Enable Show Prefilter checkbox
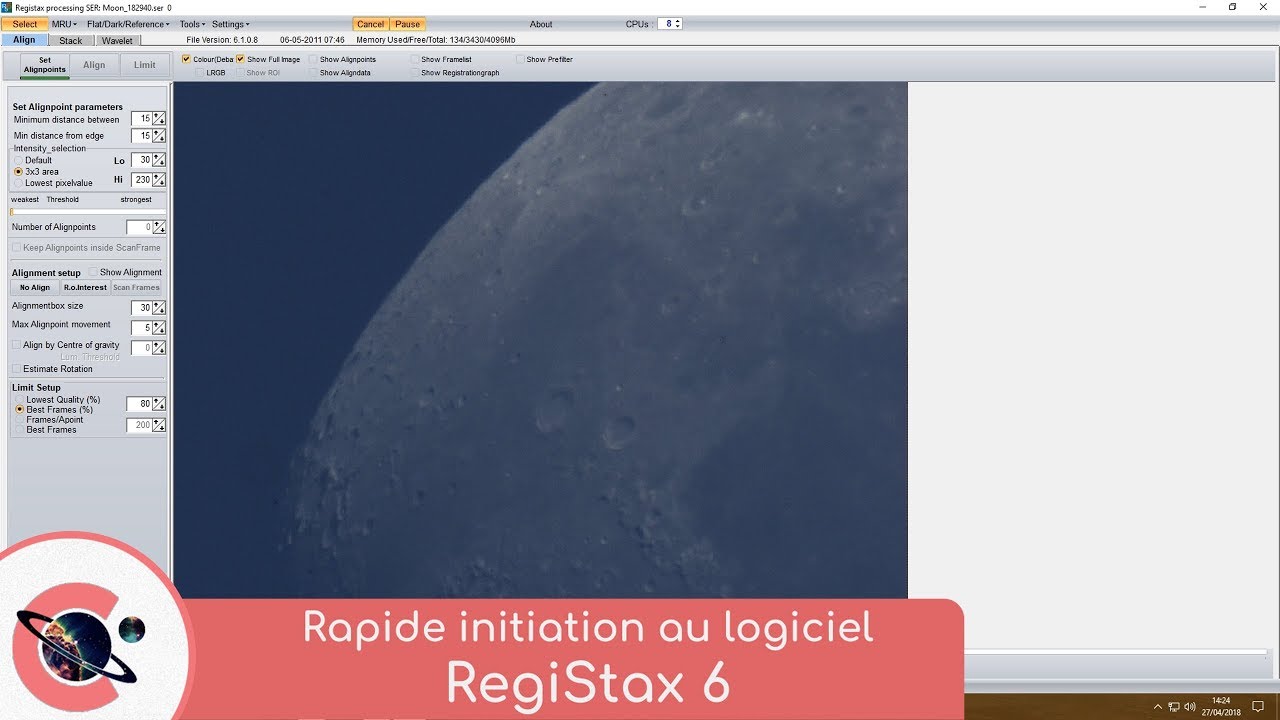 (x=520, y=59)
